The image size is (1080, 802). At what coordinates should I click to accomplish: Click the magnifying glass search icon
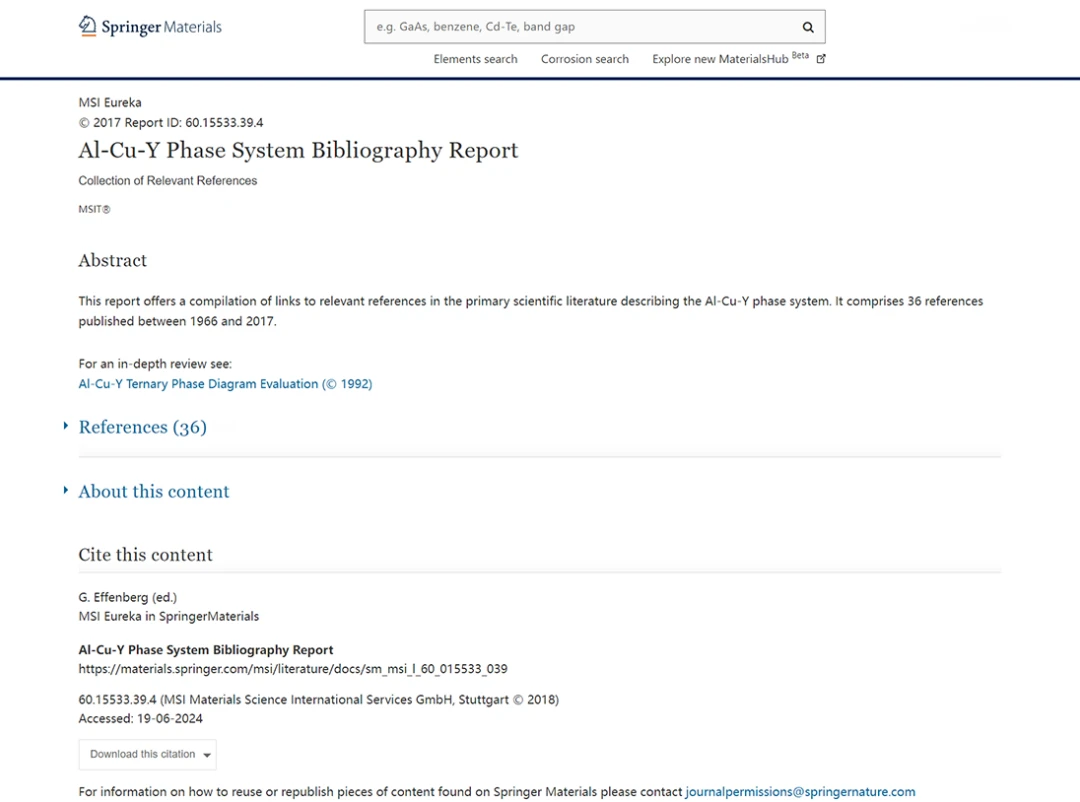pos(808,27)
